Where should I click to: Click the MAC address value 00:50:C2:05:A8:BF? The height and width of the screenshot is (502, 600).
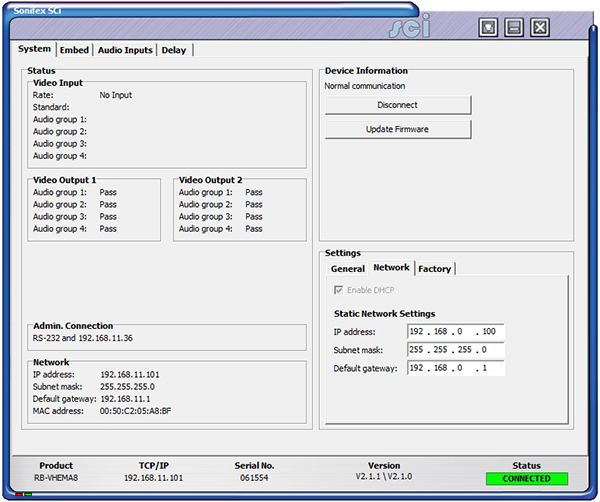tap(135, 411)
